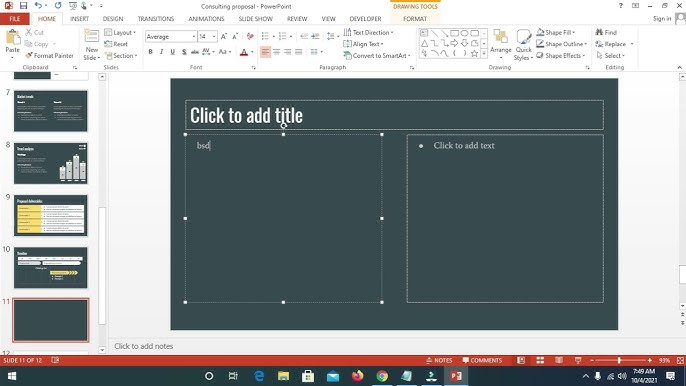Click the Format Painter brush icon
686x386 pixels.
point(29,56)
